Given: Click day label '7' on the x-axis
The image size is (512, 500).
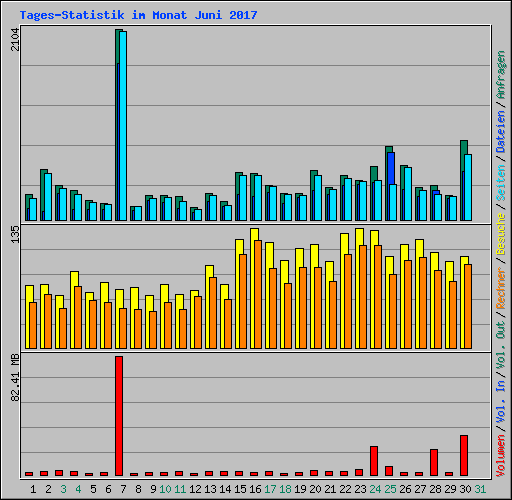Looking at the screenshot, I should tap(123, 489).
